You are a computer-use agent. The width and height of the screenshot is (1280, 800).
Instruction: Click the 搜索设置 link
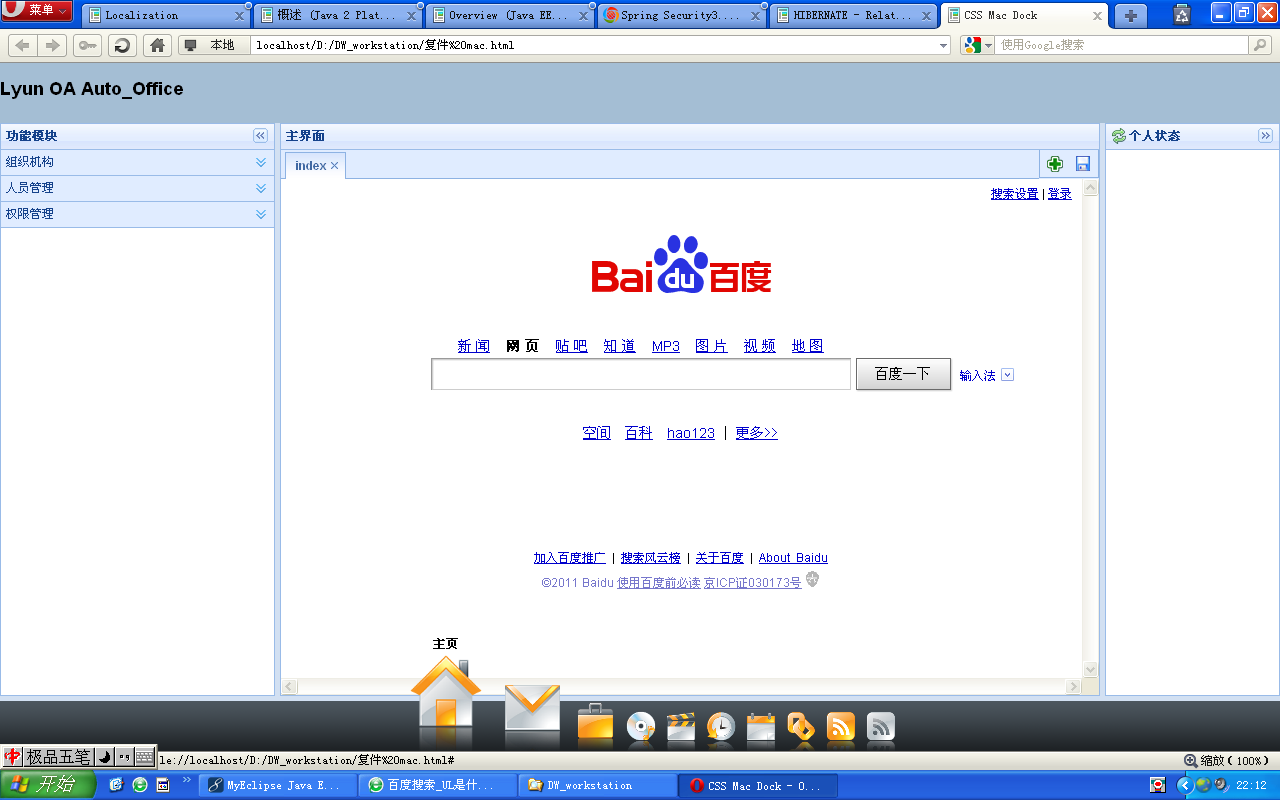click(x=1014, y=194)
